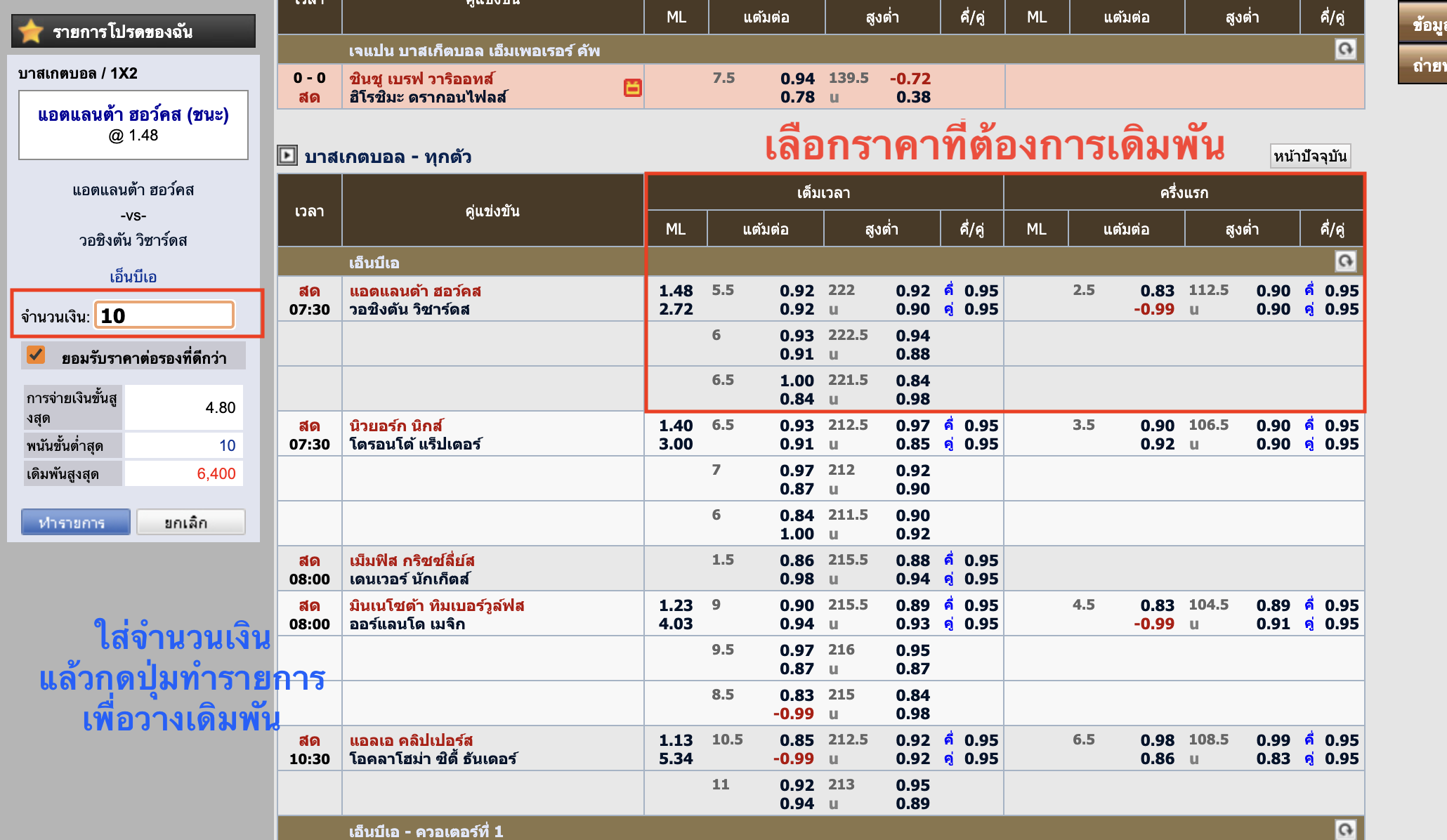The height and width of the screenshot is (840, 1447).
Task: Click the bet amount input field
Action: point(164,315)
